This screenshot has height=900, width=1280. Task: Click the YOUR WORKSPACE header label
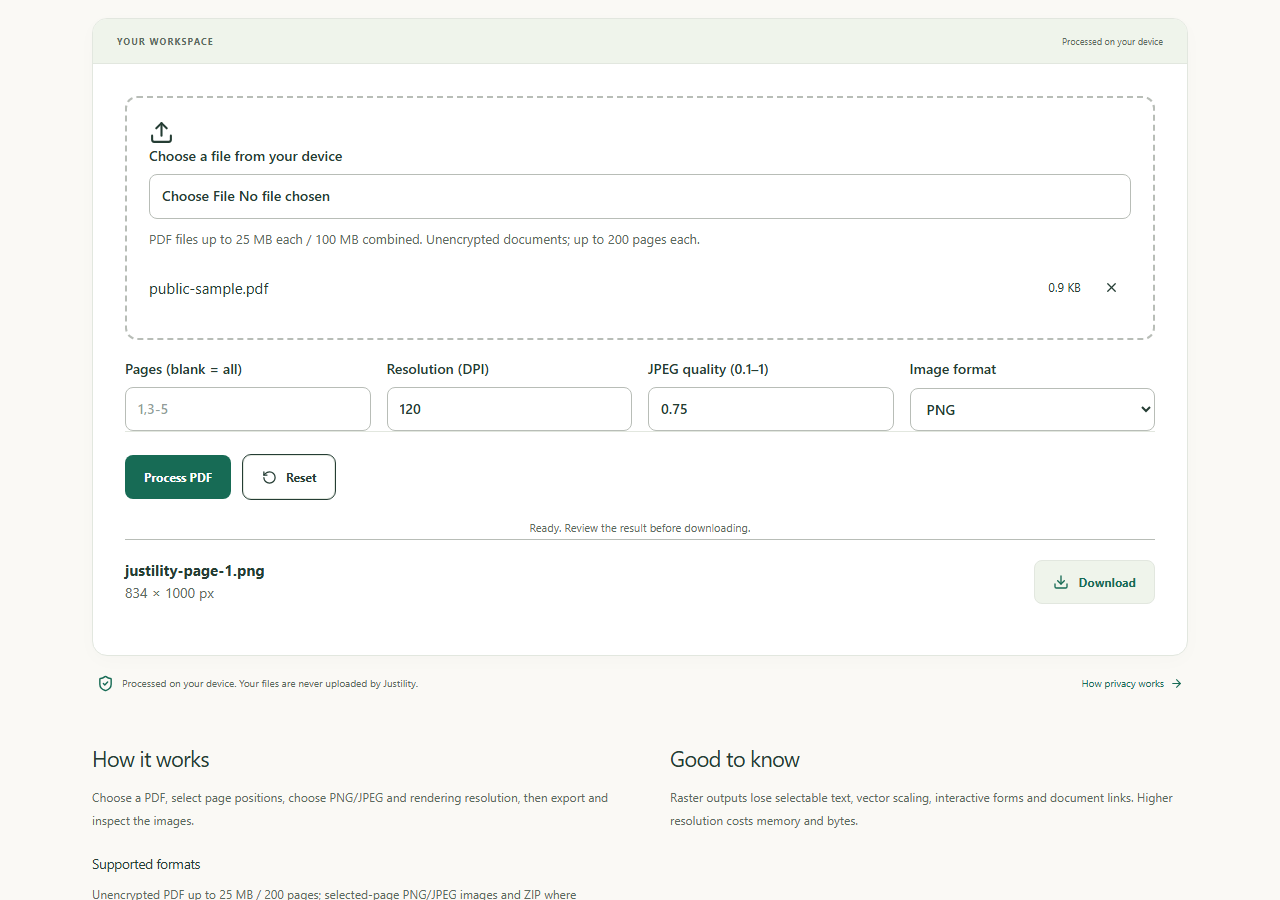click(x=165, y=42)
